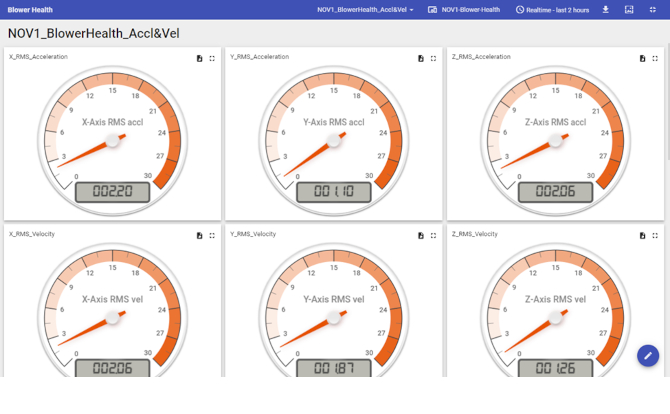The width and height of the screenshot is (670, 414).
Task: Expand Y_RMS_Acceleration widget to fullscreen
Action: click(x=434, y=58)
